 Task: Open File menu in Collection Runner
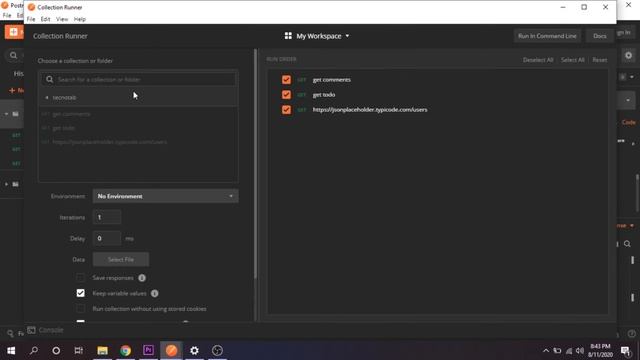[x=31, y=19]
